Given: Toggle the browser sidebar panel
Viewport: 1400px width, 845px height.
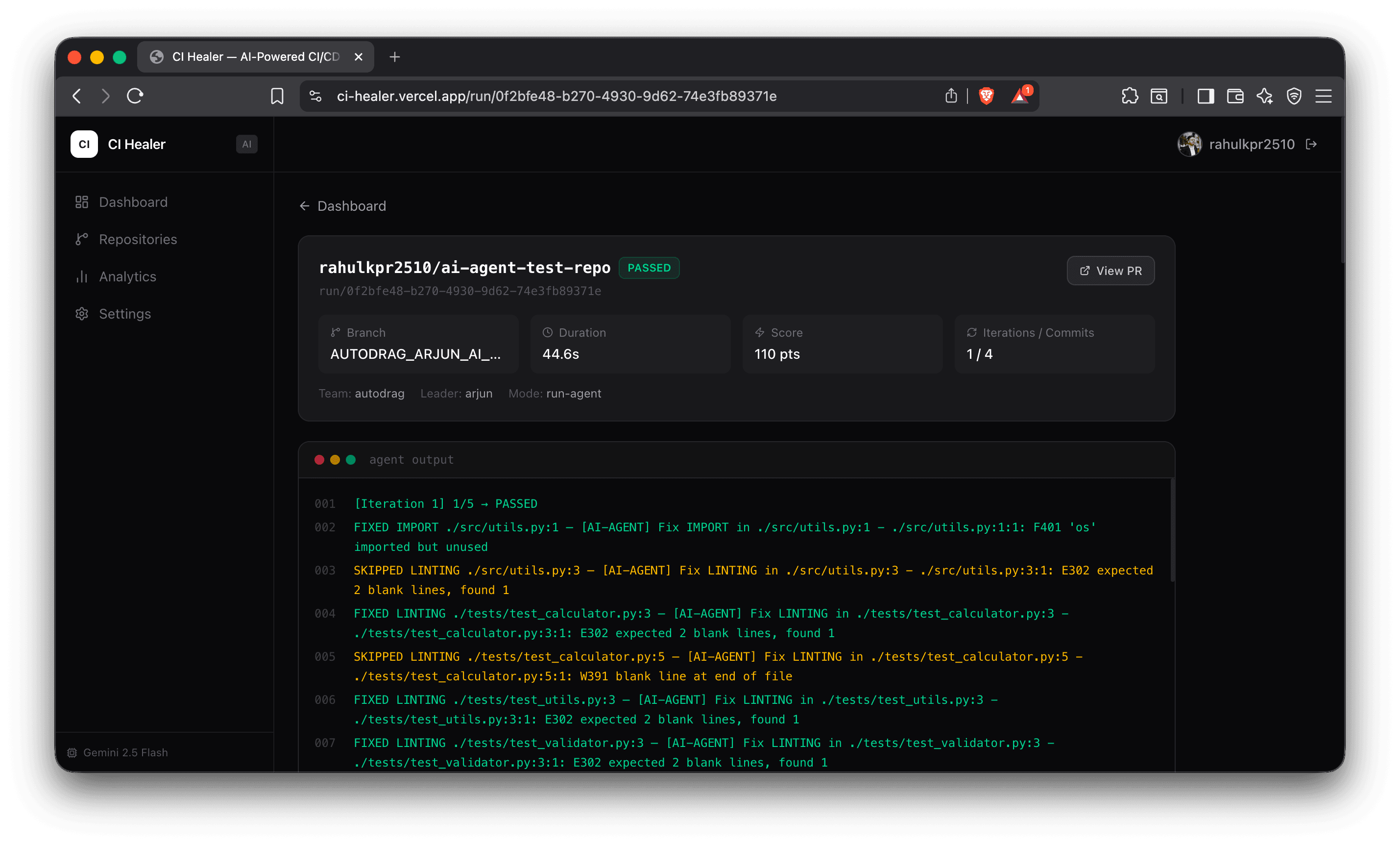Looking at the screenshot, I should [x=1205, y=97].
